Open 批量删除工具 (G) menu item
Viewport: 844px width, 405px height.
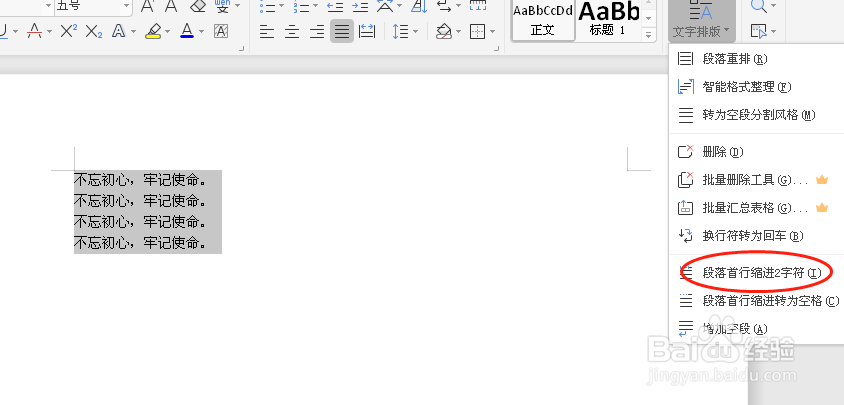[x=756, y=180]
